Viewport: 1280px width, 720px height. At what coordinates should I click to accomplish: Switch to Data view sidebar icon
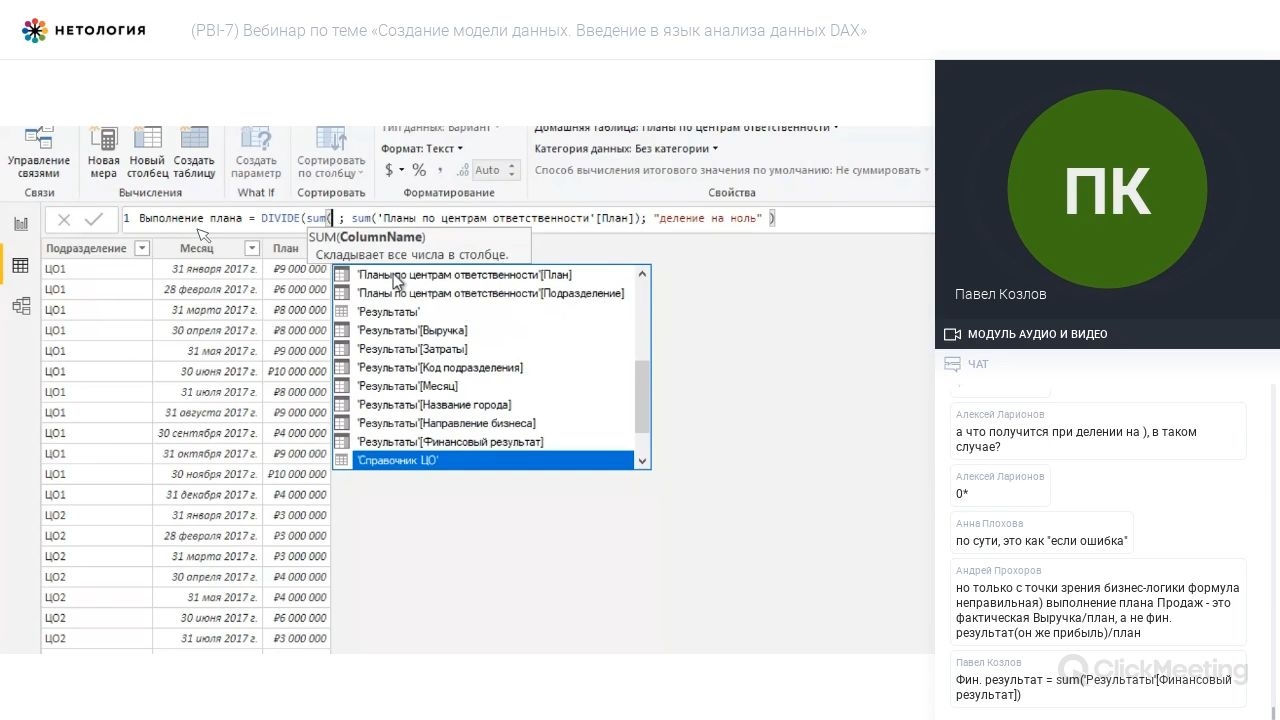(20, 265)
